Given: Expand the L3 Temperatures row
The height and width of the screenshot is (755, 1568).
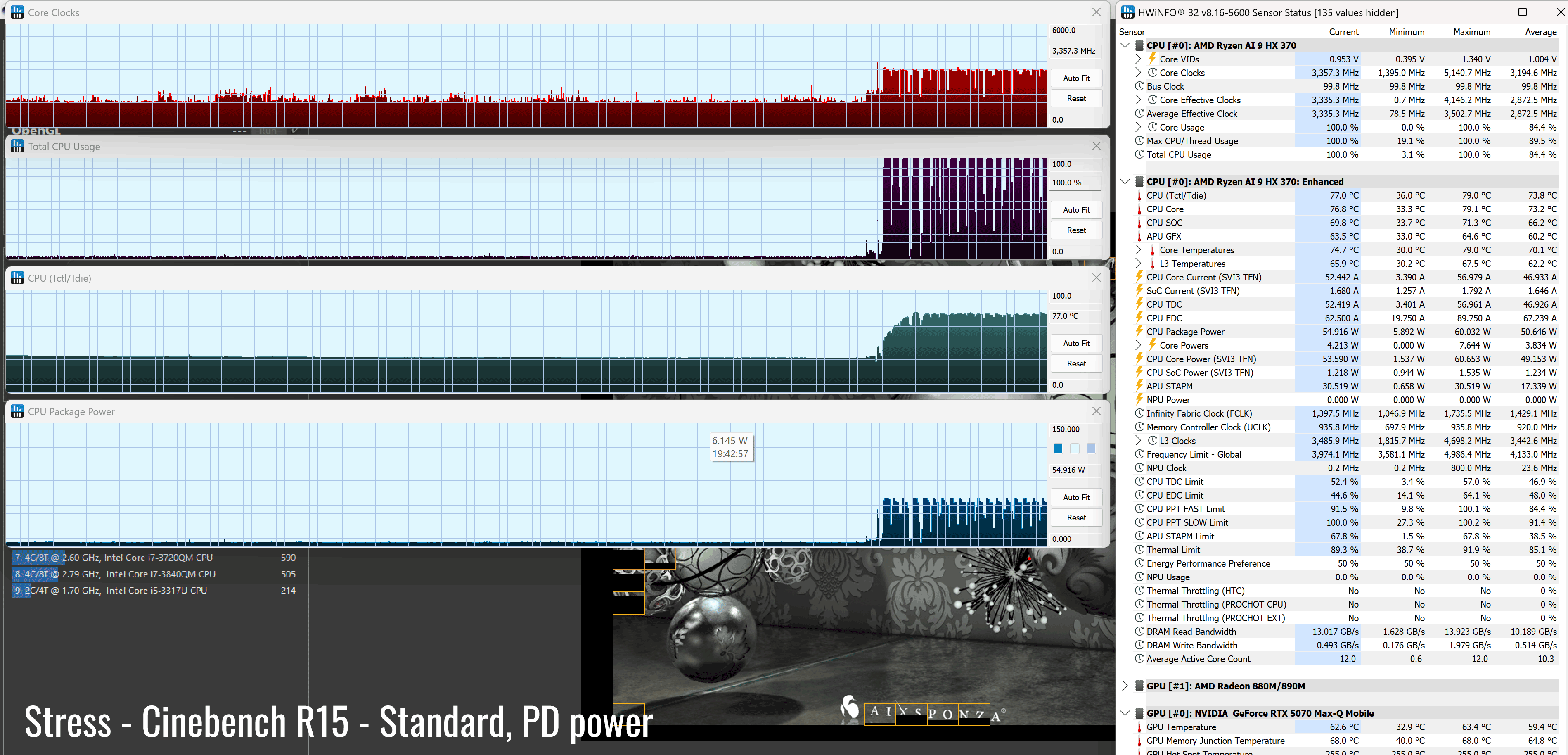Looking at the screenshot, I should point(1138,264).
